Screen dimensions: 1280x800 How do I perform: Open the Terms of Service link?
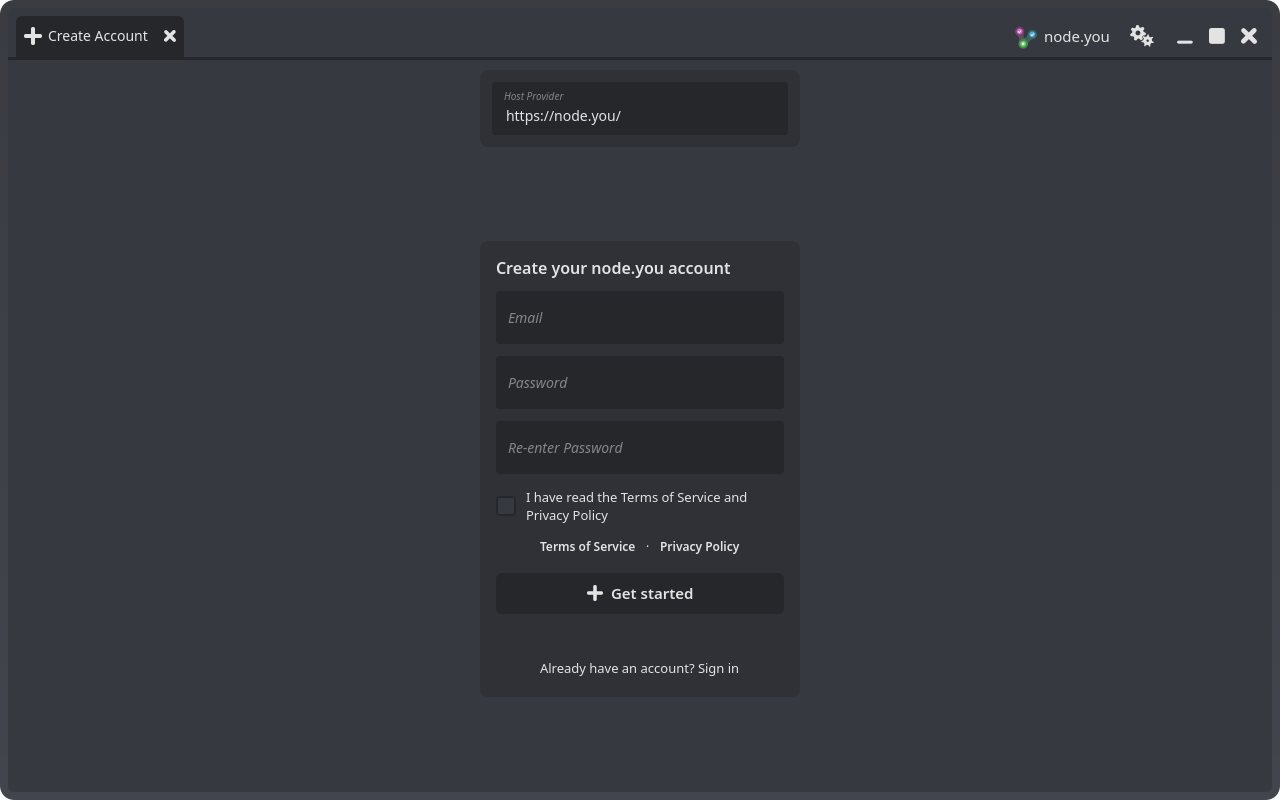(587, 546)
